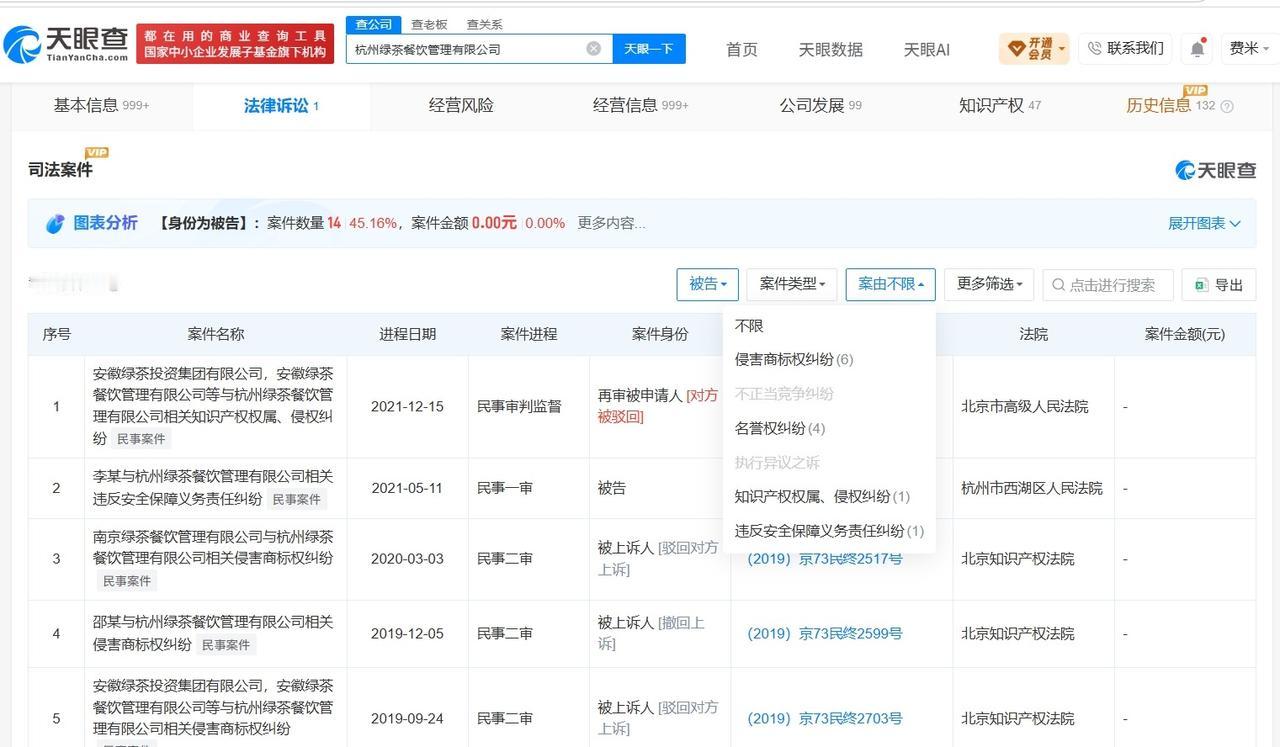Select the 查公司 search tab
The width and height of the screenshot is (1280, 747).
(x=373, y=24)
